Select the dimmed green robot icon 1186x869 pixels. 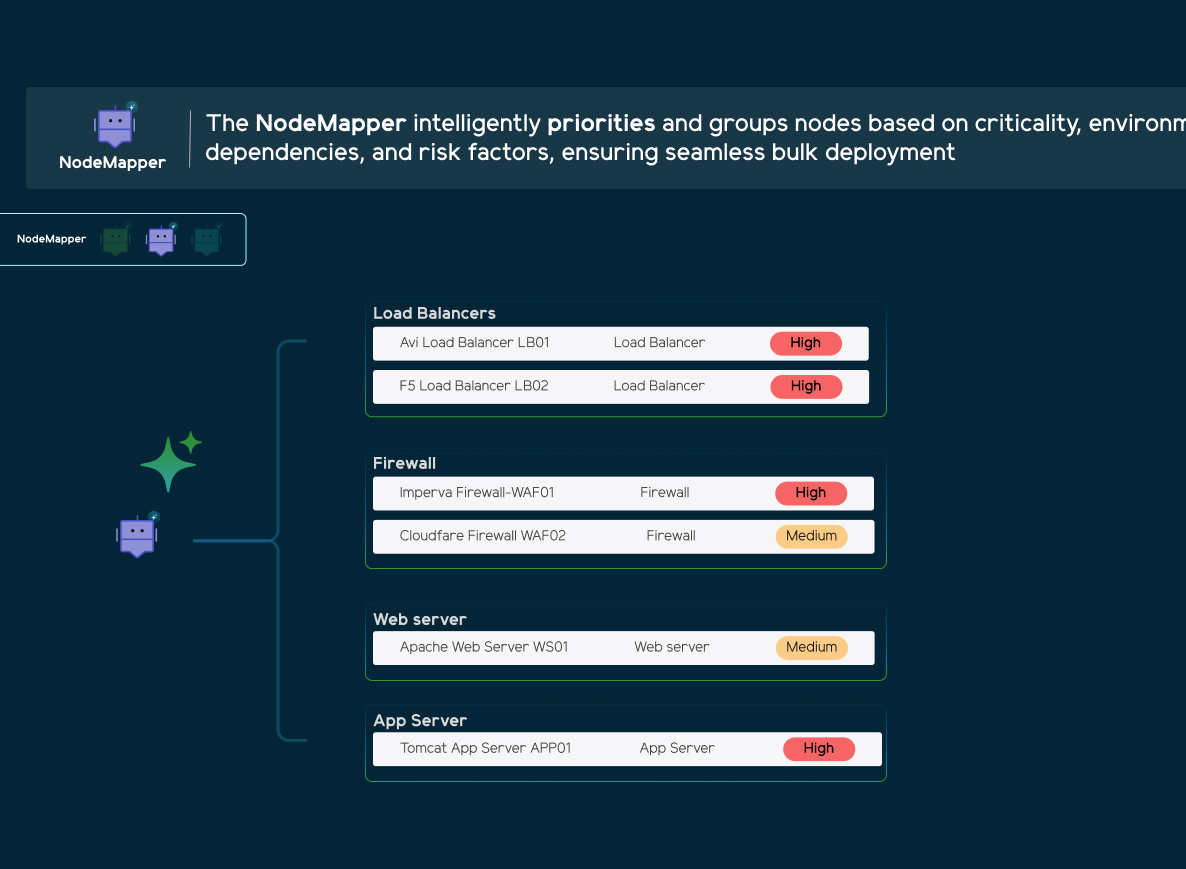(x=116, y=240)
